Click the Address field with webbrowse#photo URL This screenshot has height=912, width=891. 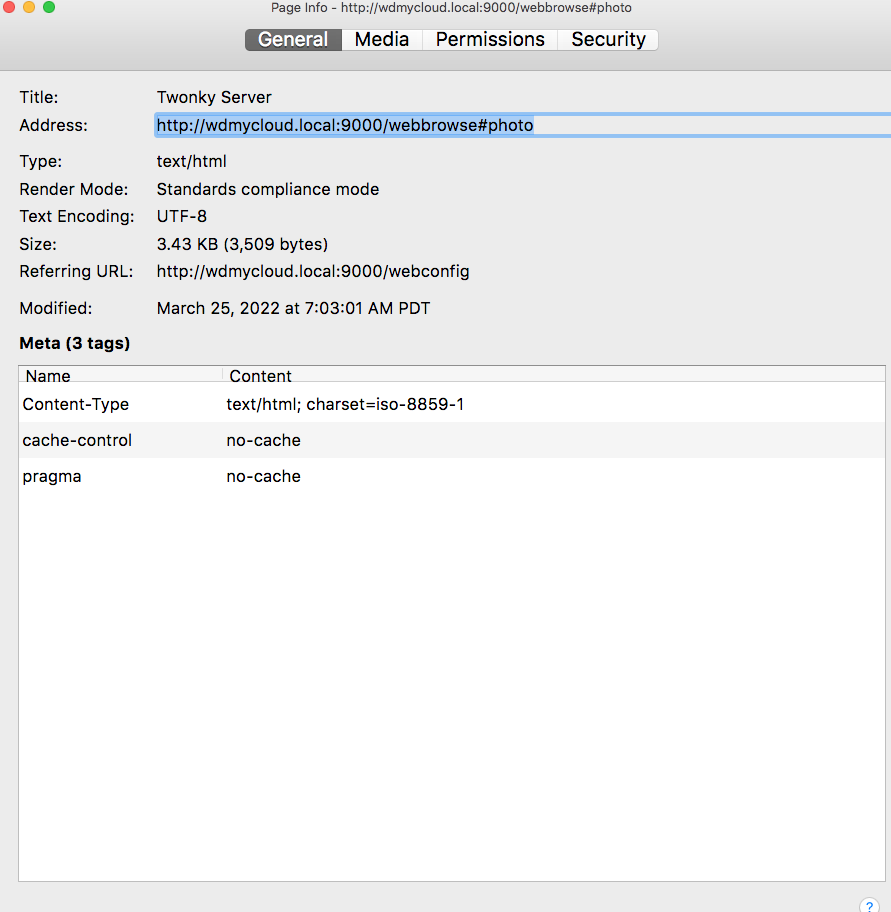pyautogui.click(x=522, y=125)
